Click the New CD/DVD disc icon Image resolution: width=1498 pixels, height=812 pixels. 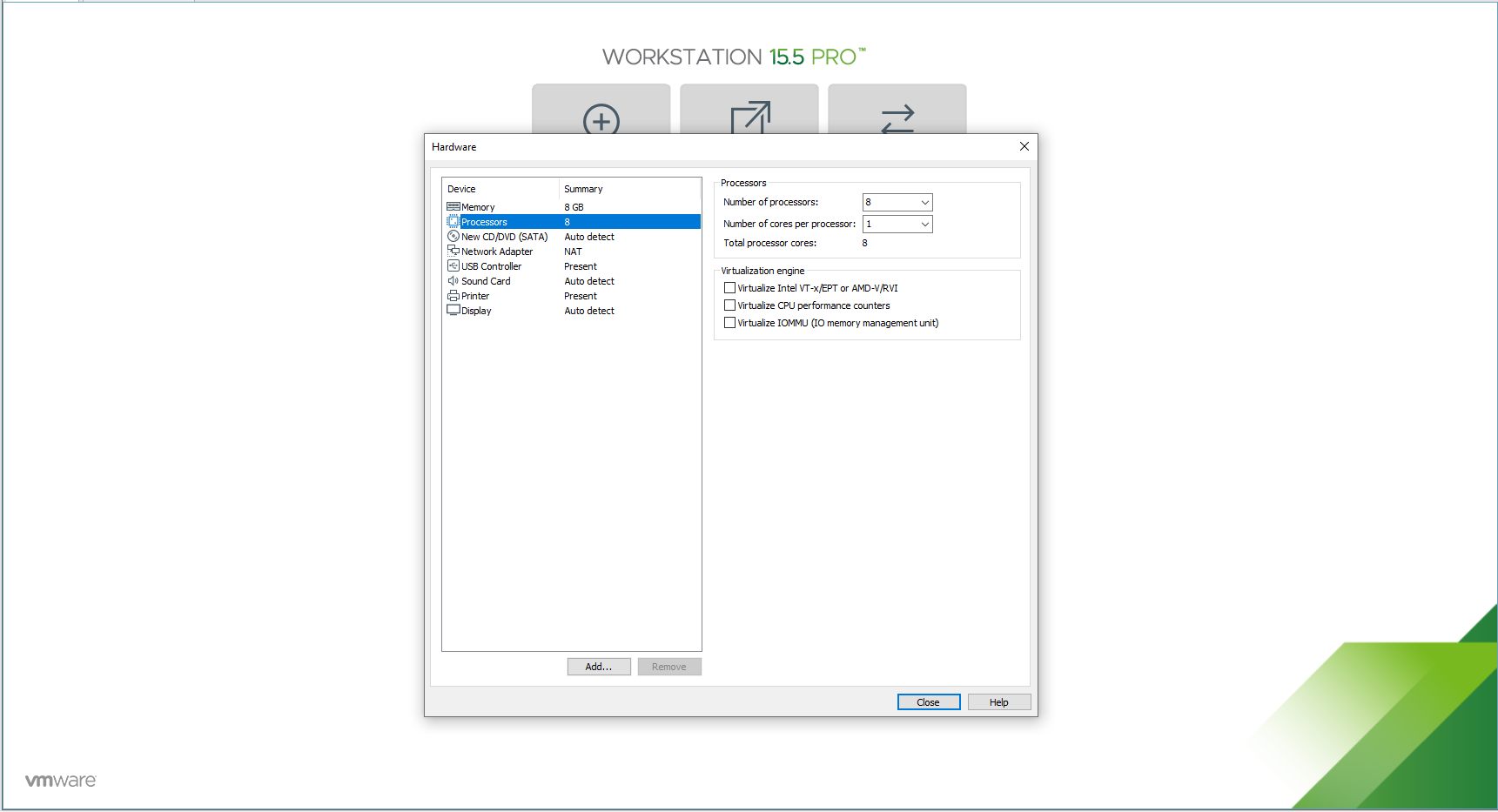(453, 237)
